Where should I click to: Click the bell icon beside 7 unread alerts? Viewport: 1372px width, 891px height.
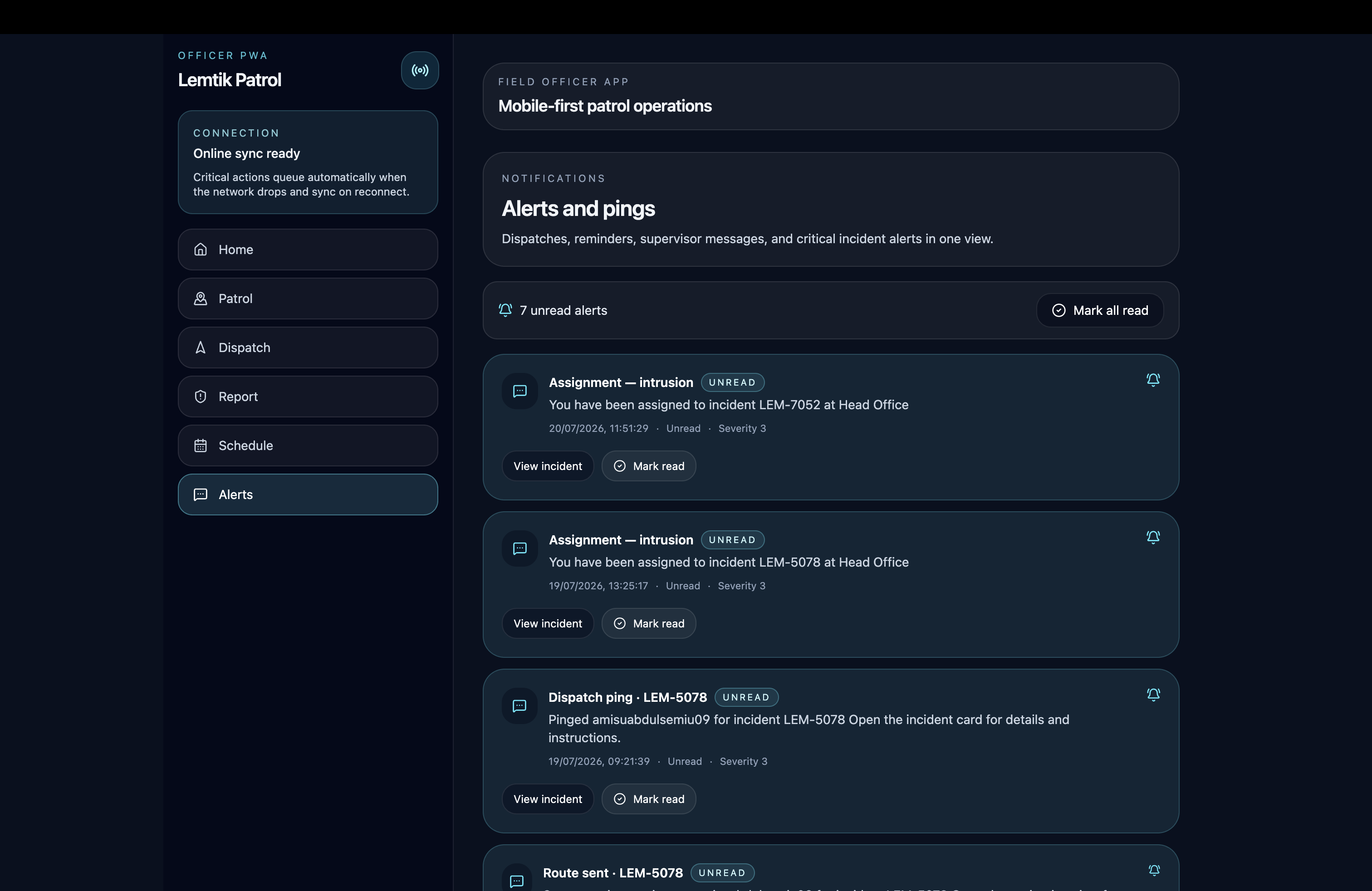coord(505,310)
